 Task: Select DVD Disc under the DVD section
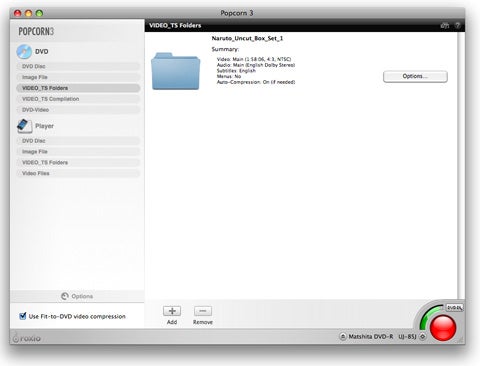pos(78,66)
